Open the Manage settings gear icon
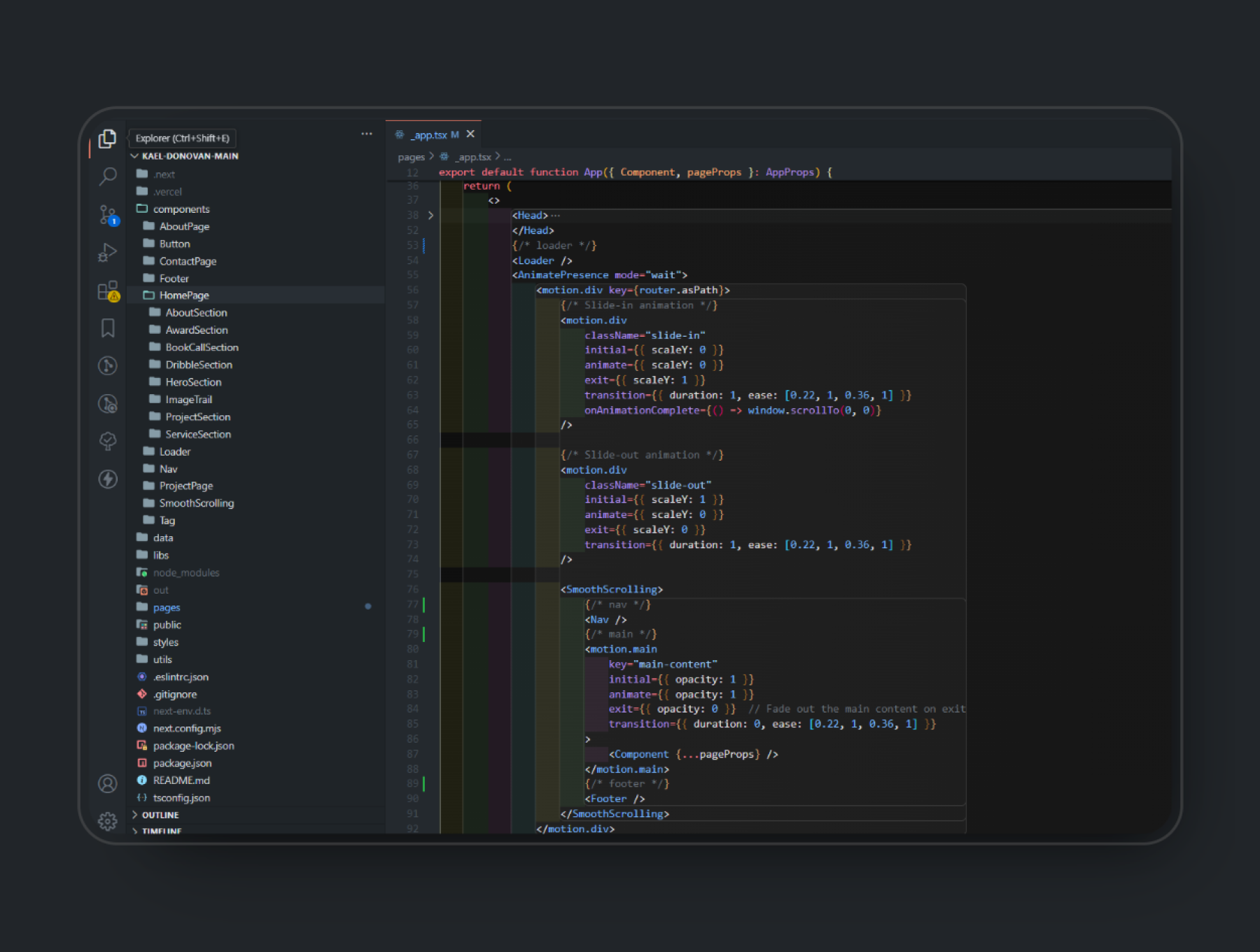 click(107, 820)
